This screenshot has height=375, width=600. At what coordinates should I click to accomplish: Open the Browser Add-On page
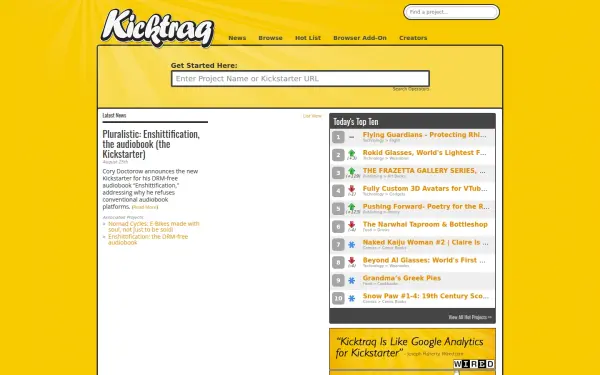[x=360, y=38]
